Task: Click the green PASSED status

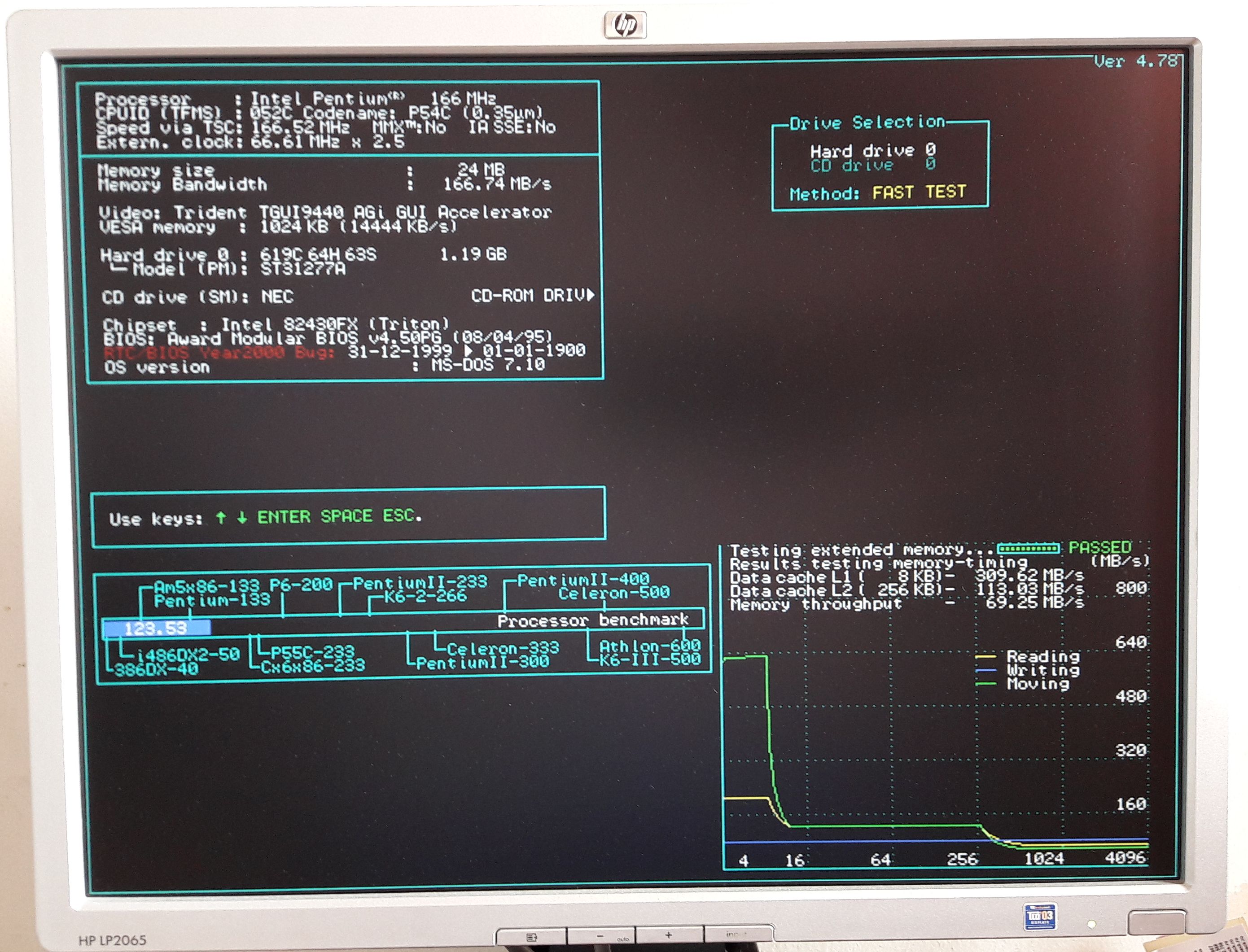Action: pos(1099,547)
